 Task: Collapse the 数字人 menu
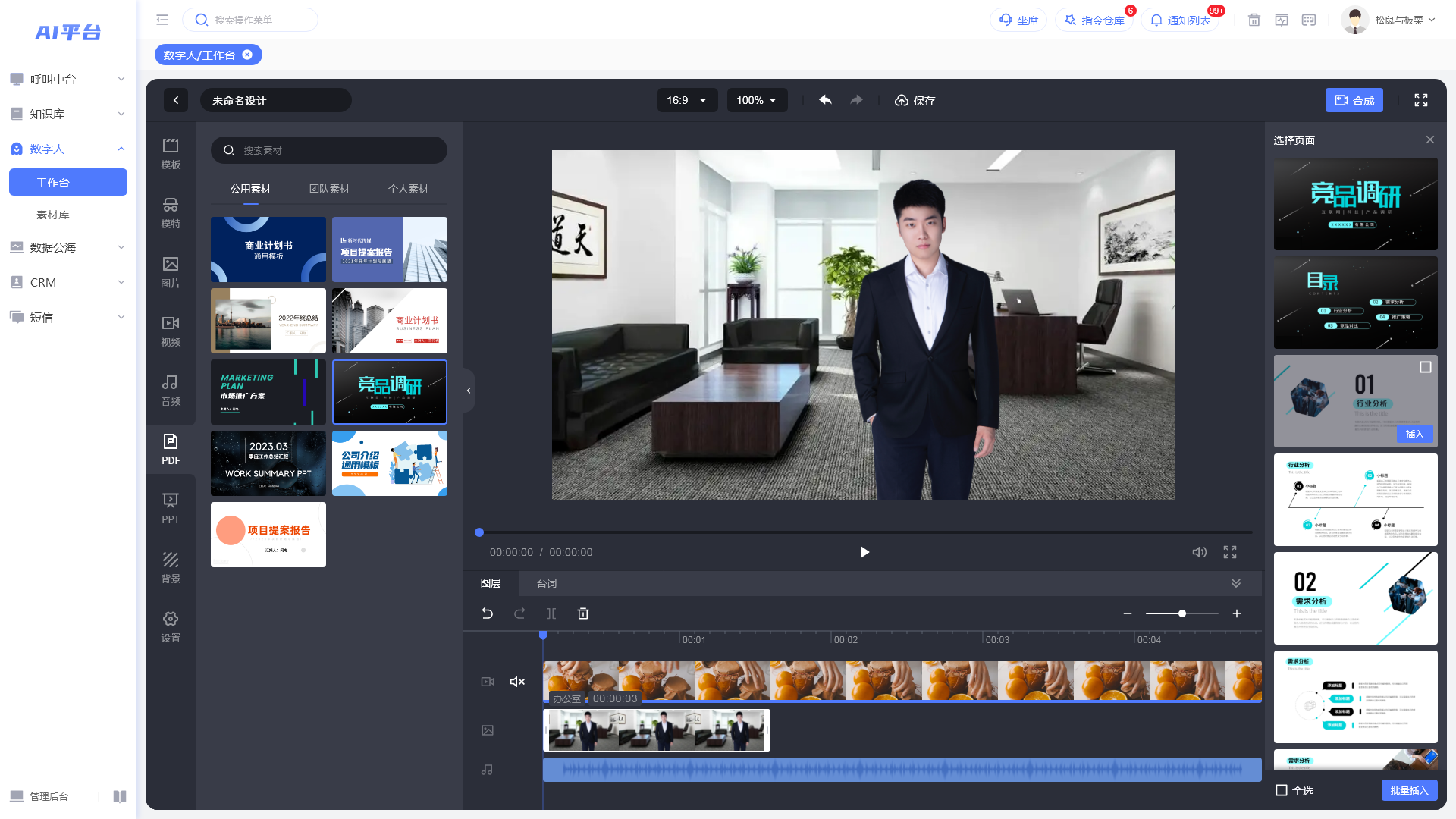click(68, 149)
